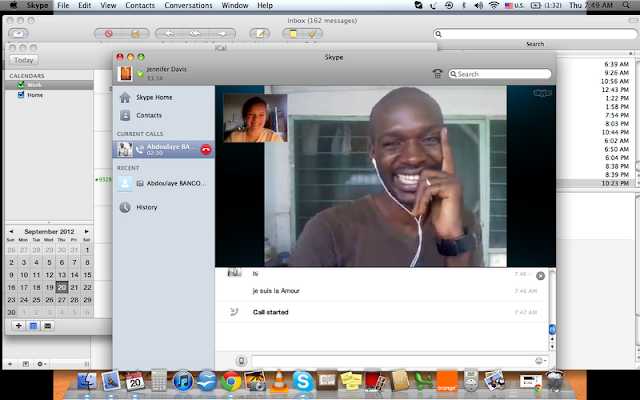Open iTunes from the Dock
This screenshot has height=400, width=640.
pos(183,382)
